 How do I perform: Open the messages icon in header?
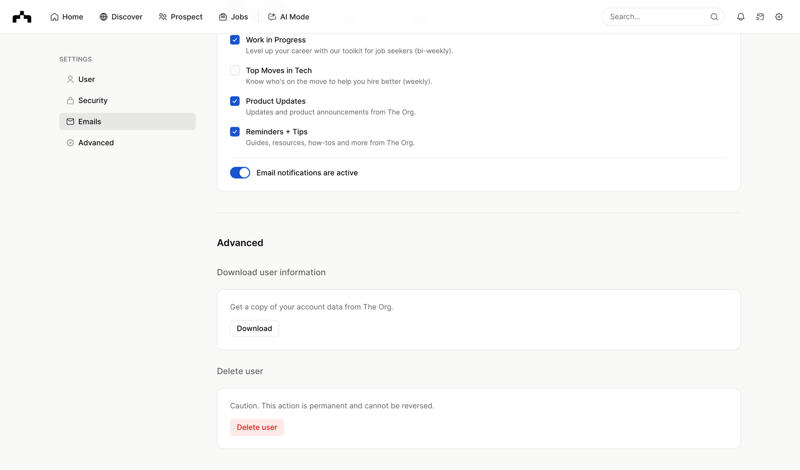(x=760, y=17)
